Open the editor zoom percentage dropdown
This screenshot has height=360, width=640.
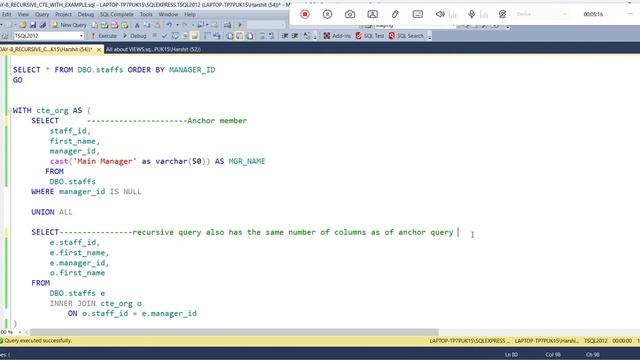pyautogui.click(x=20, y=332)
